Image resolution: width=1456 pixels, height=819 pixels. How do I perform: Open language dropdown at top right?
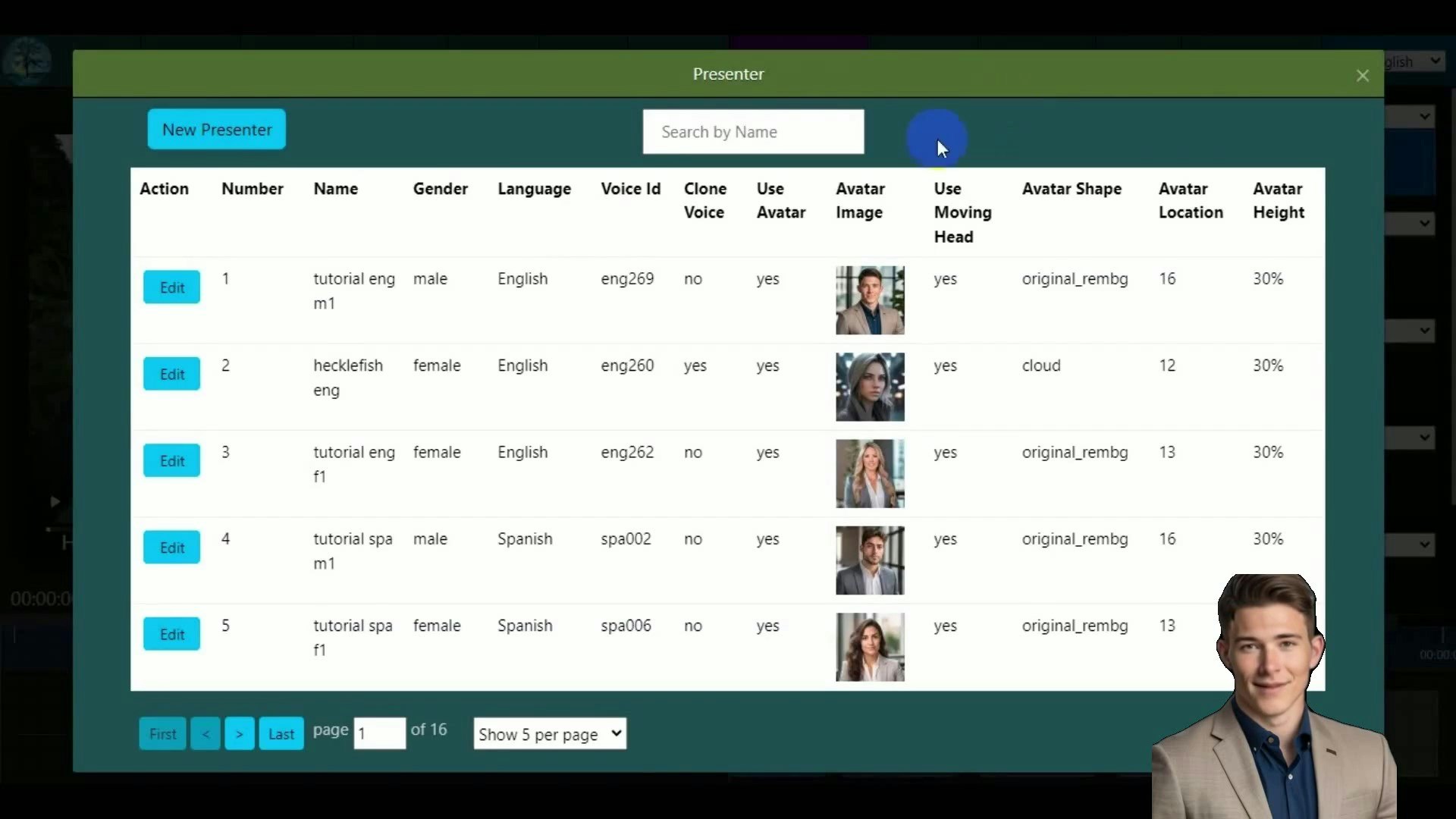1415,61
